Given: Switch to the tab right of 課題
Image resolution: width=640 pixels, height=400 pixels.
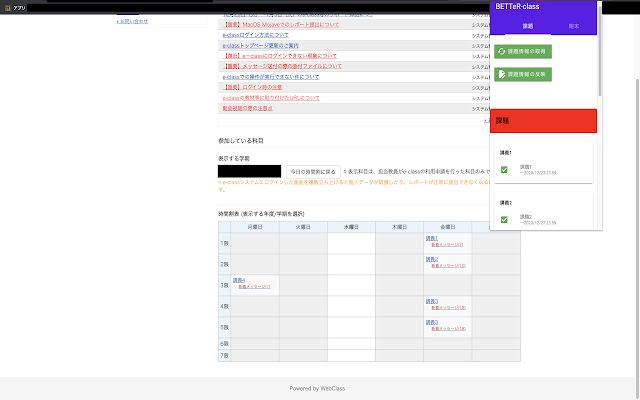Looking at the screenshot, I should (573, 26).
